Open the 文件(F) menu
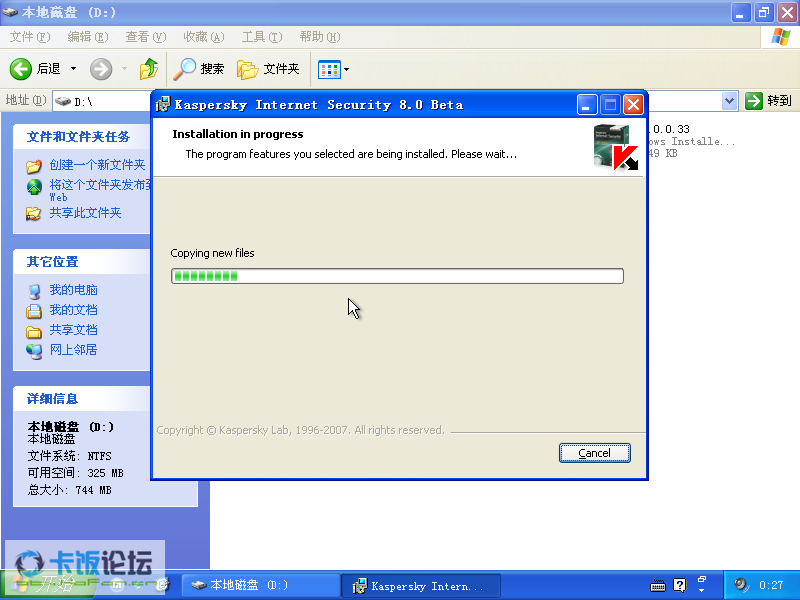 30,37
